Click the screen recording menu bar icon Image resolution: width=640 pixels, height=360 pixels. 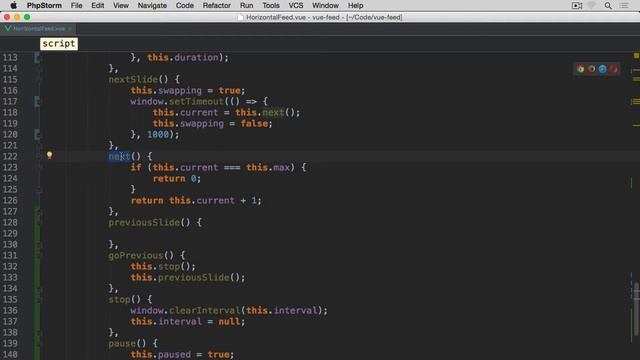(x=577, y=6)
